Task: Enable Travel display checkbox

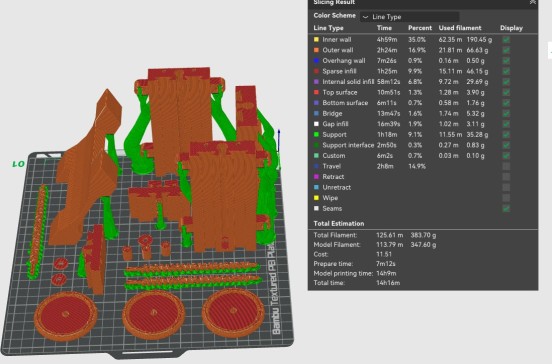Action: (x=506, y=166)
